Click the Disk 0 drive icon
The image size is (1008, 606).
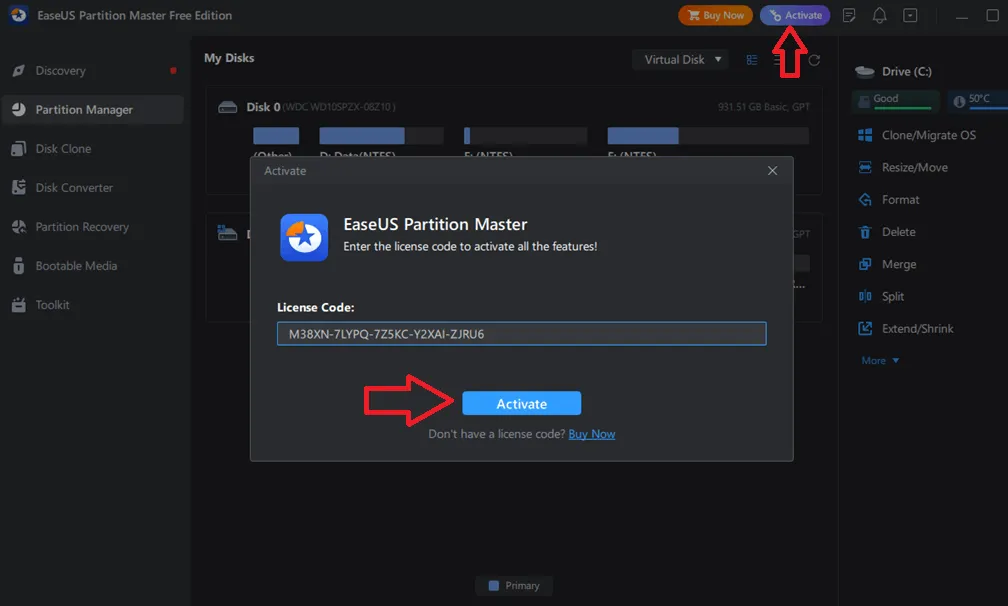(228, 107)
